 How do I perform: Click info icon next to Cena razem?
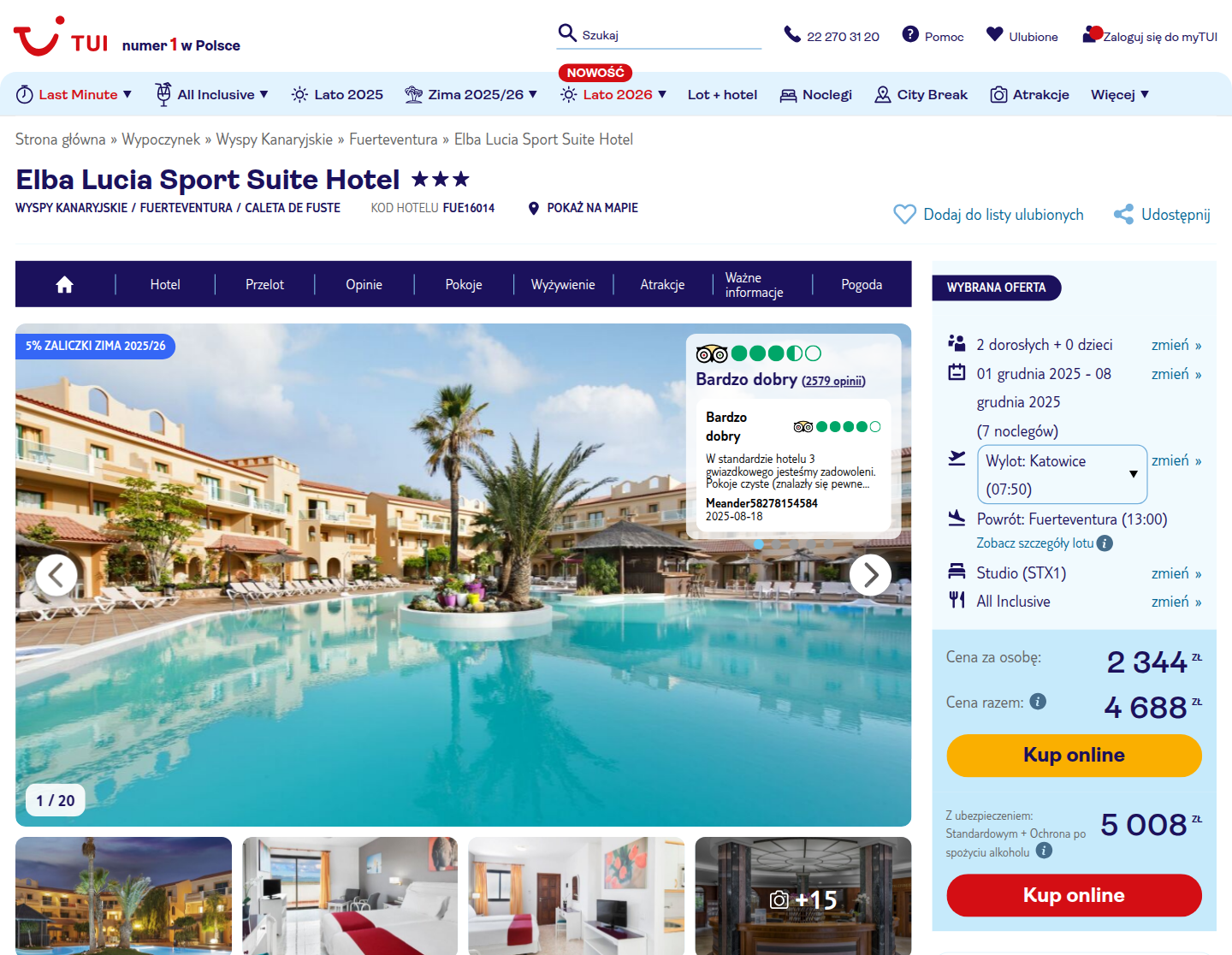[1038, 702]
